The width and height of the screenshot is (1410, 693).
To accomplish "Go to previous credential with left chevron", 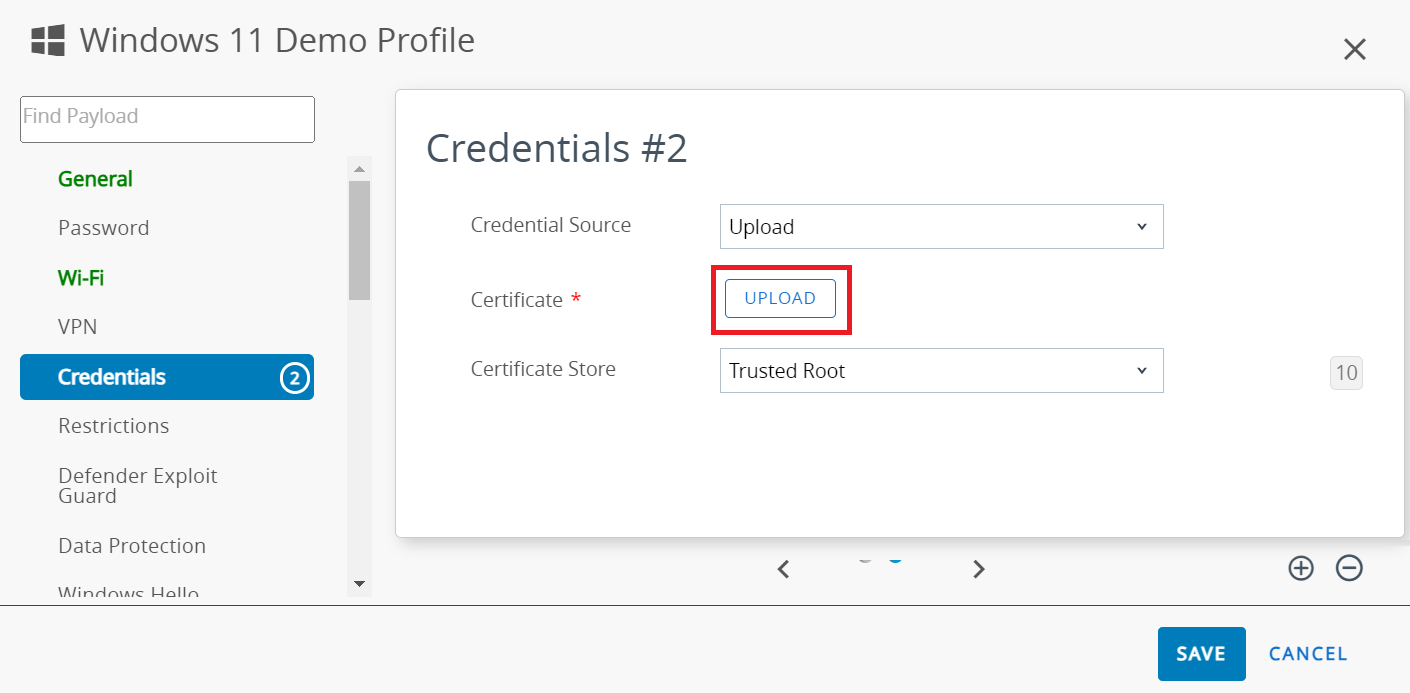I will [x=784, y=569].
